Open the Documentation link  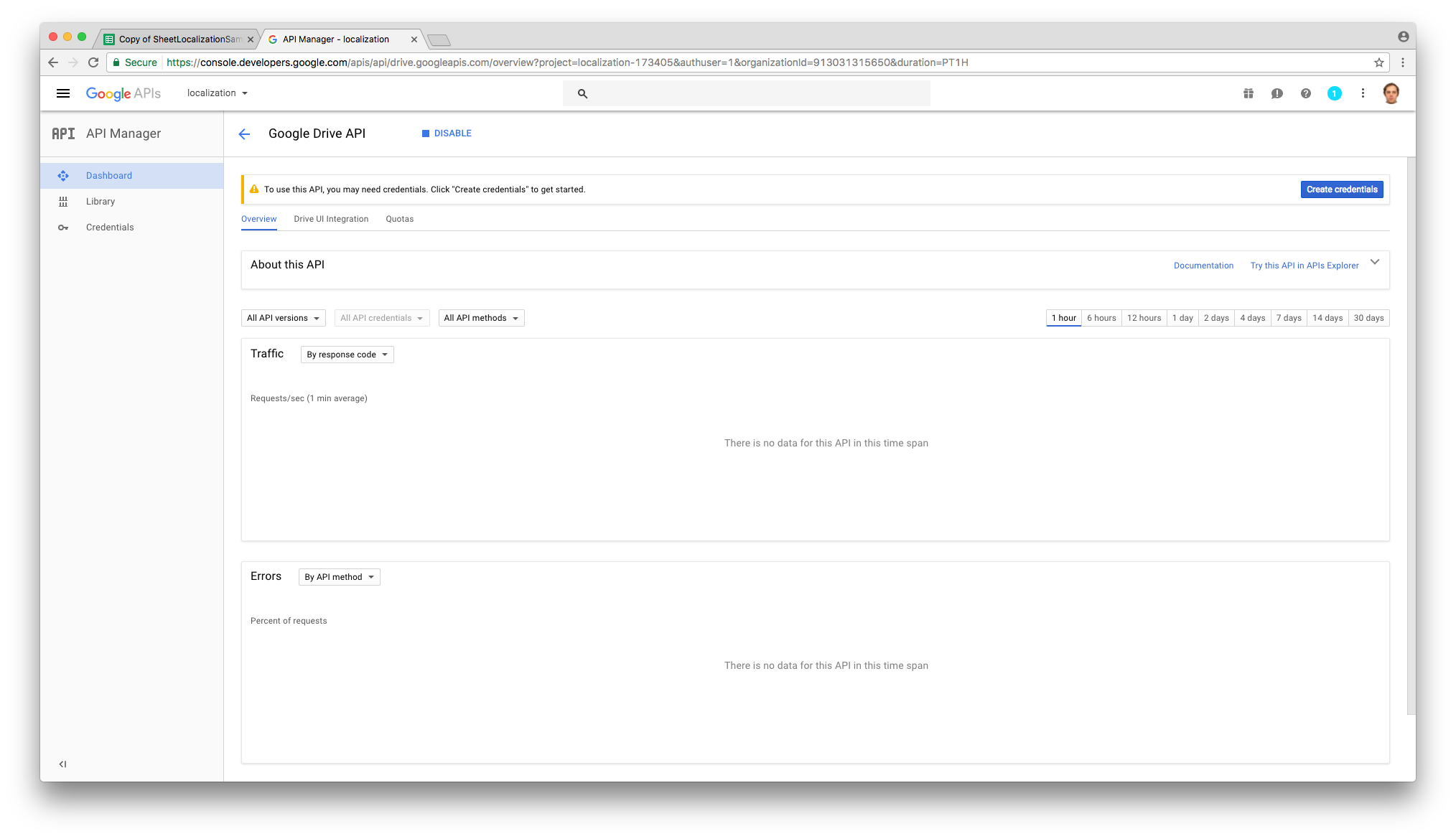(1203, 266)
